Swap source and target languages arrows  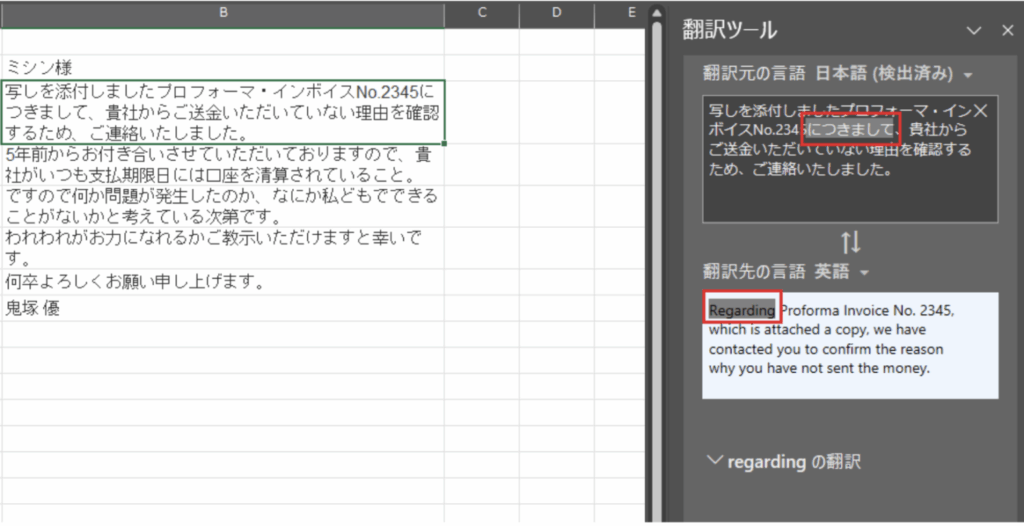click(850, 243)
